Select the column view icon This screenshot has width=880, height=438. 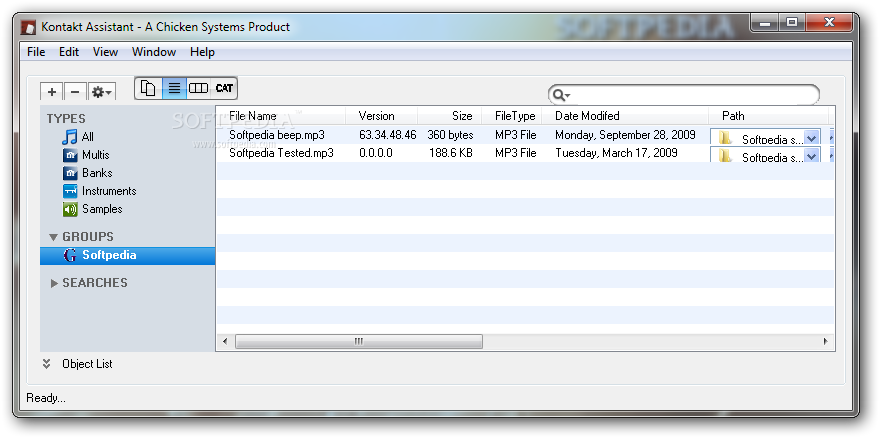pyautogui.click(x=198, y=88)
